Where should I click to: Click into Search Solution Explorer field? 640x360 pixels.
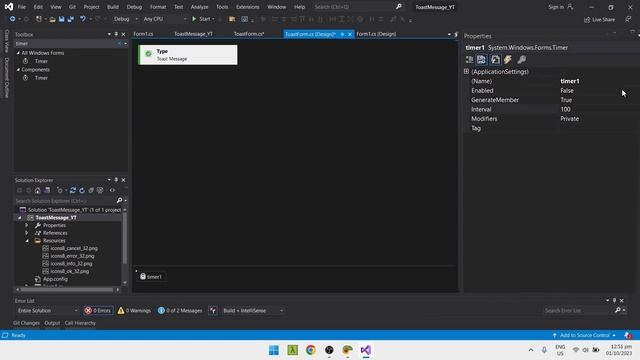click(65, 200)
